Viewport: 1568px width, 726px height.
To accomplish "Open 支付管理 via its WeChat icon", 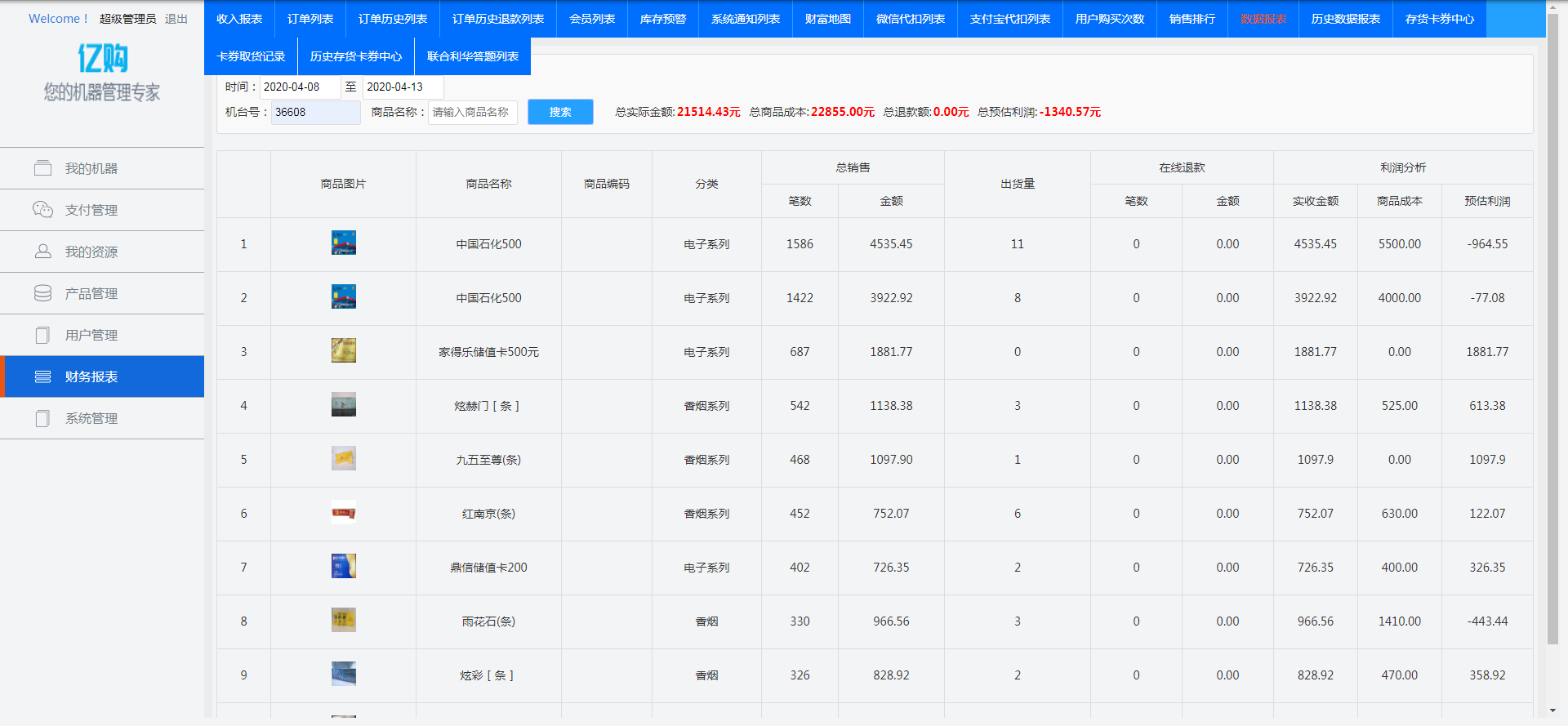I will tap(42, 210).
